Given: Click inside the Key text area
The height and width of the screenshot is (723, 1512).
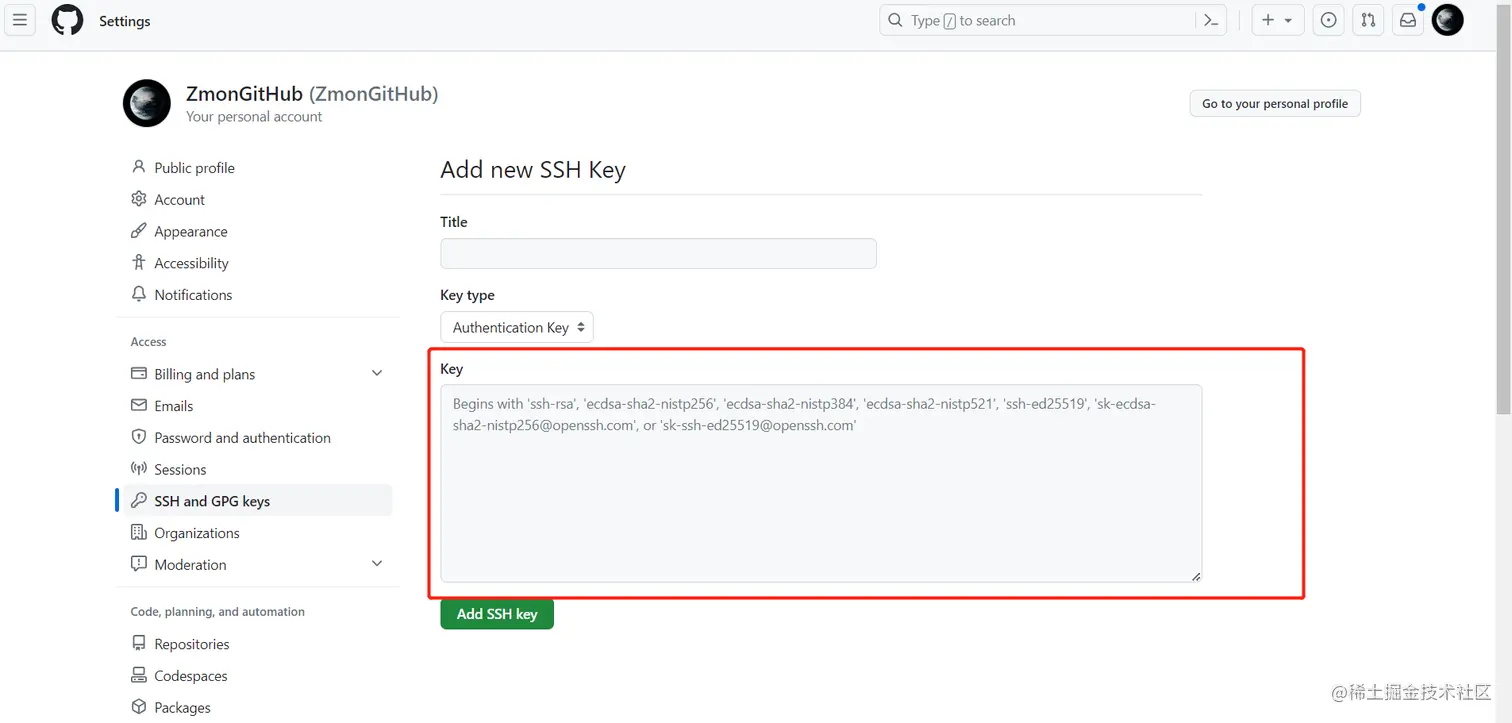Looking at the screenshot, I should (x=821, y=483).
